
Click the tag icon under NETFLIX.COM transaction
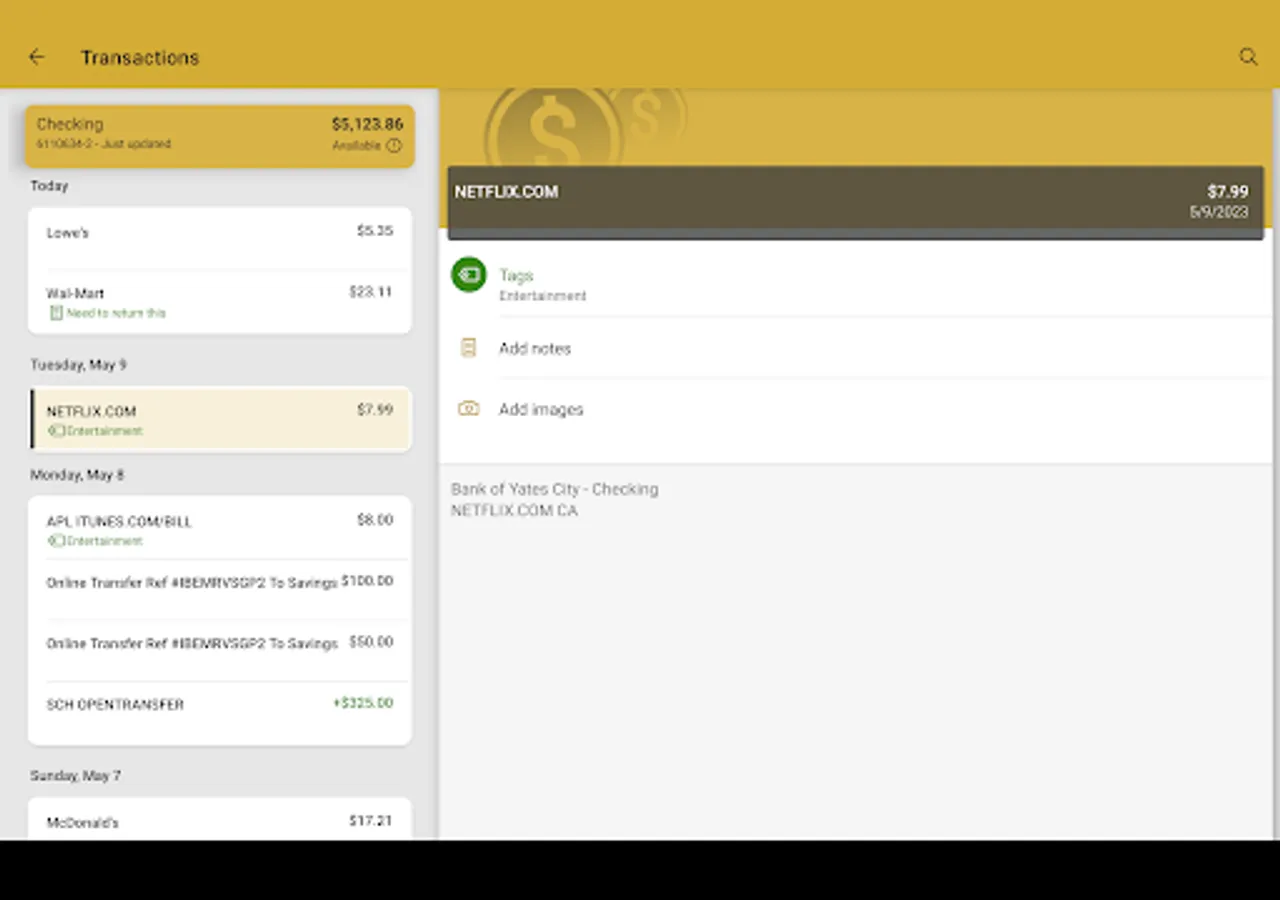56,431
